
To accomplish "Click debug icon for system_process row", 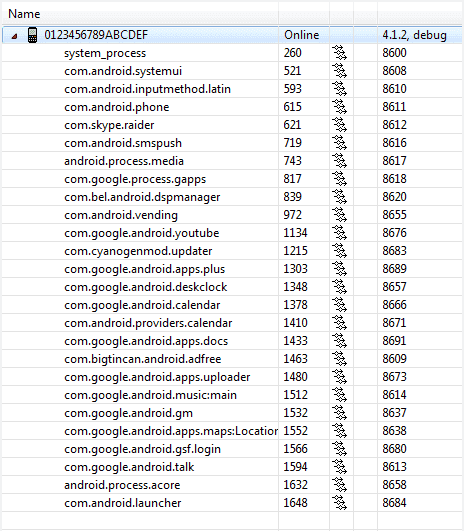I will click(339, 53).
